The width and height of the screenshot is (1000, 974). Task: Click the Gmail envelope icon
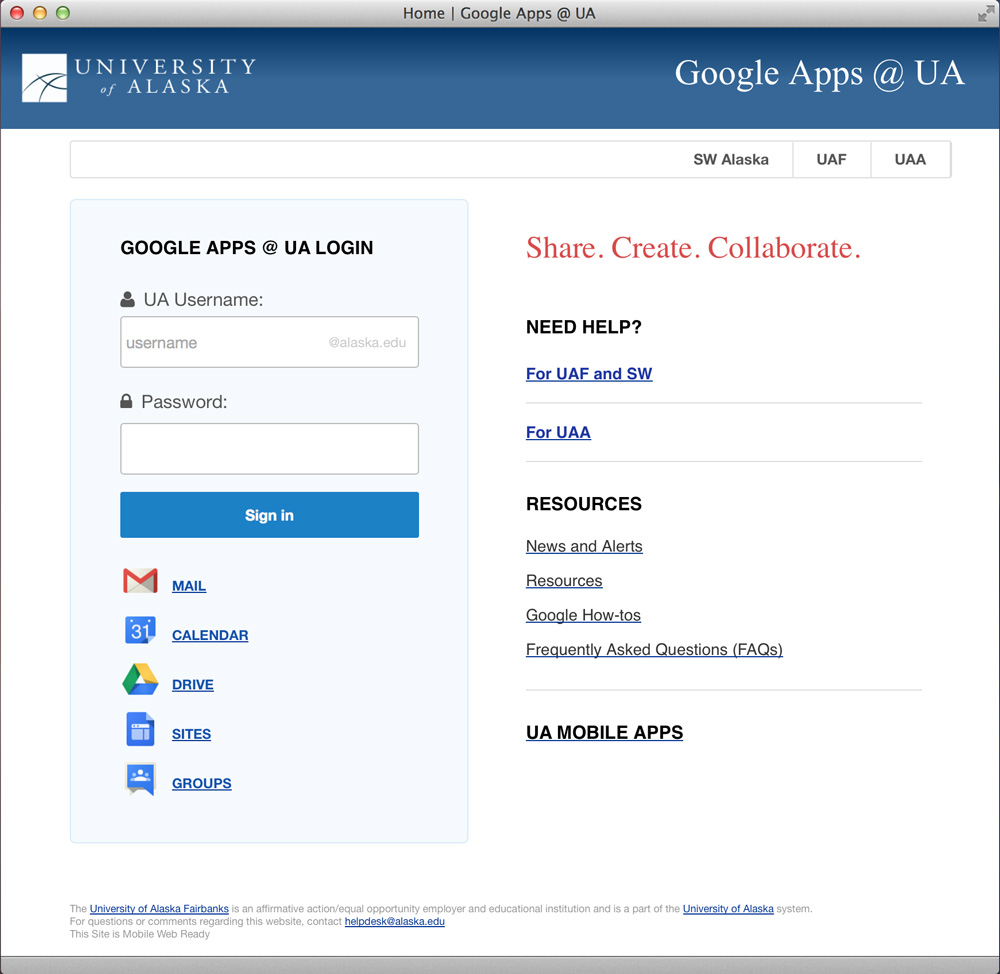(140, 580)
